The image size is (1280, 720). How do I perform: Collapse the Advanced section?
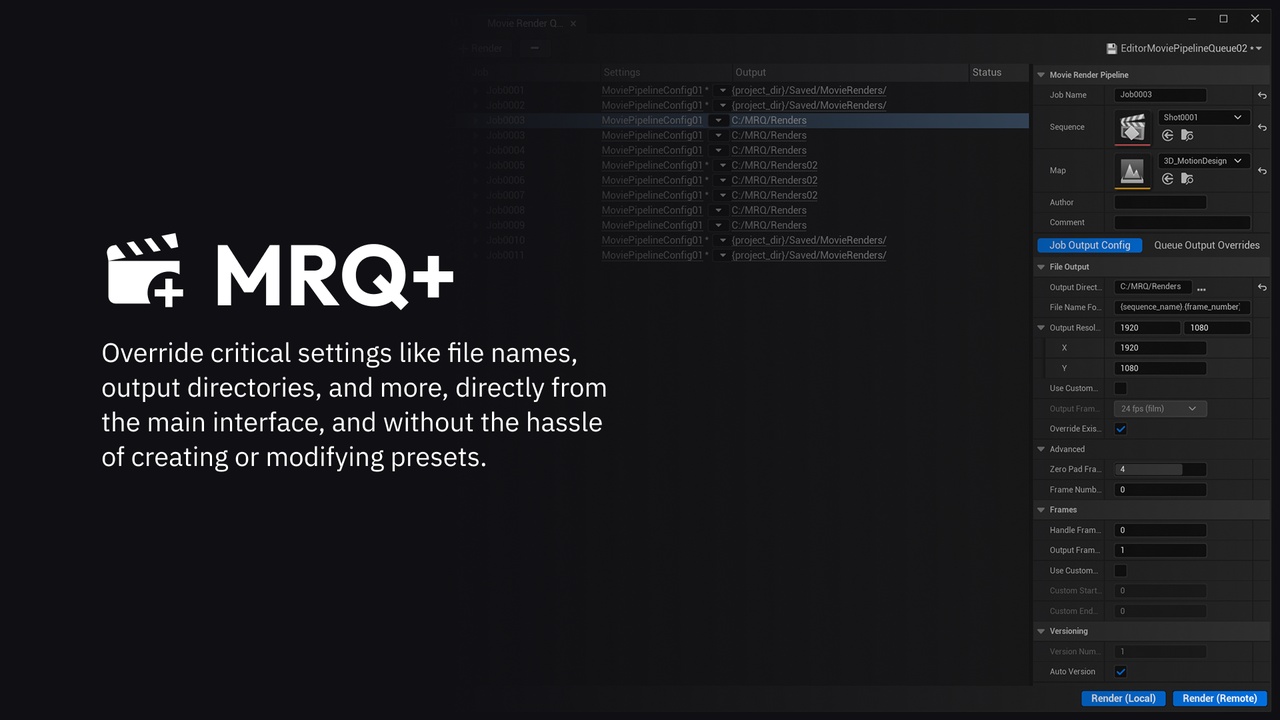1040,449
